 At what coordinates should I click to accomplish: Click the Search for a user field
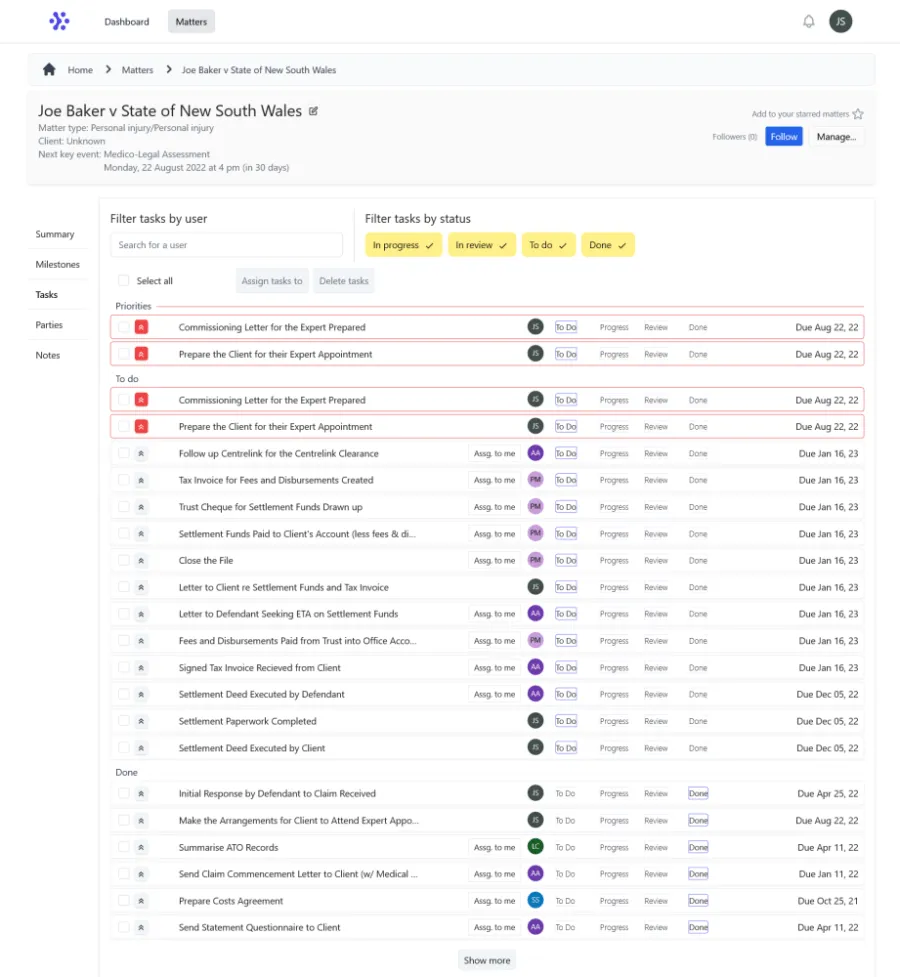[226, 245]
